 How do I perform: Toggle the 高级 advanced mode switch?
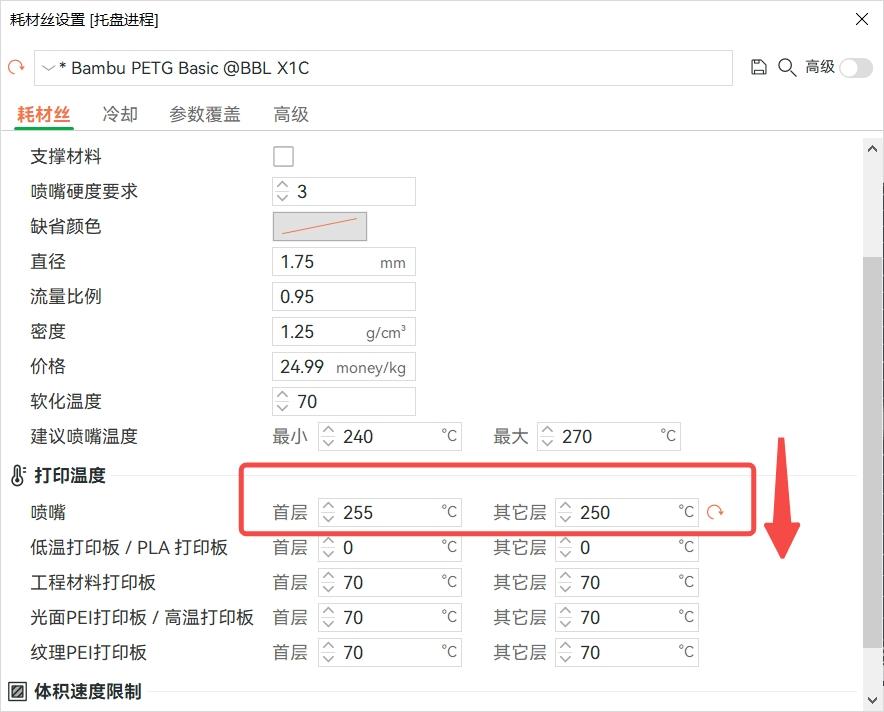pyautogui.click(x=856, y=68)
